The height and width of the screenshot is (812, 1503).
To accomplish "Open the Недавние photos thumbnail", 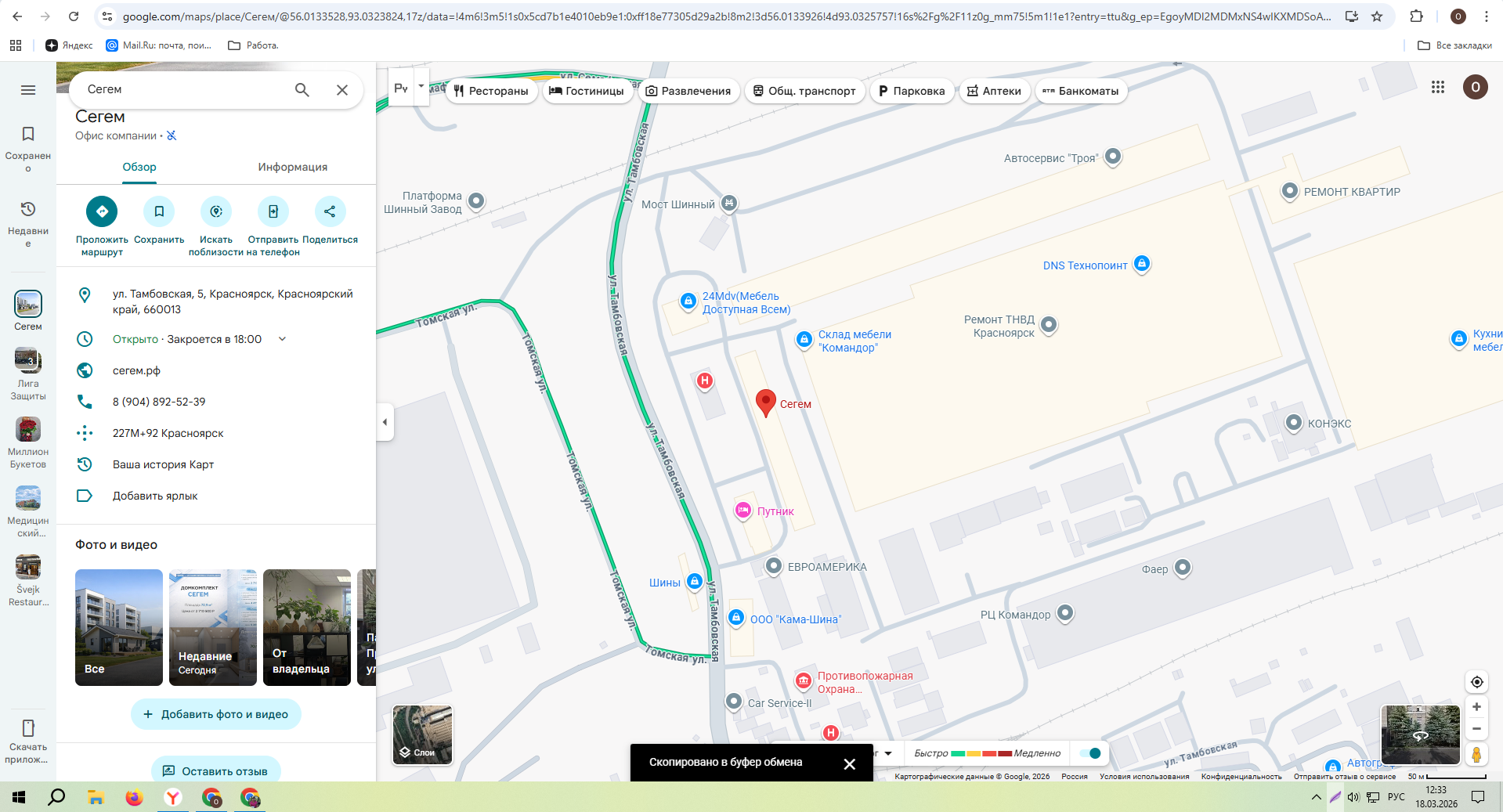I will (213, 627).
